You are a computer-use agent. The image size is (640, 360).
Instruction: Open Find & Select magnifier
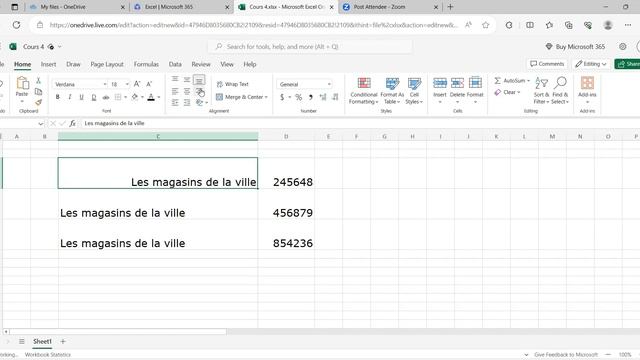pos(560,91)
